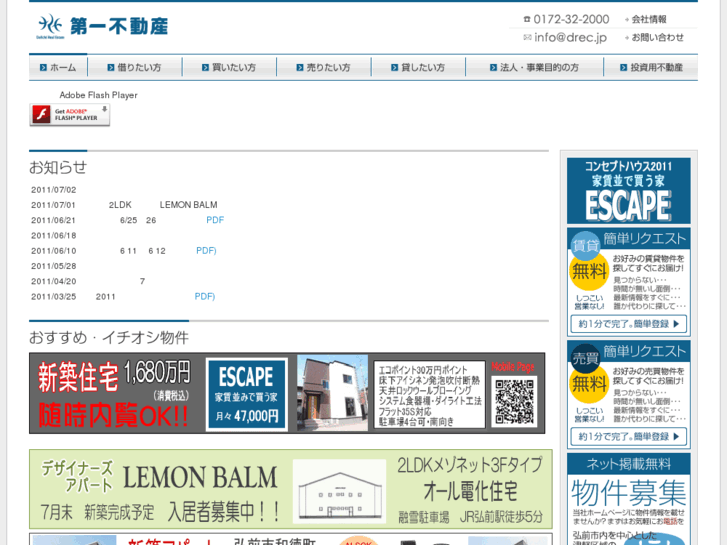Click the 2011/05/28 news date

click(x=54, y=266)
